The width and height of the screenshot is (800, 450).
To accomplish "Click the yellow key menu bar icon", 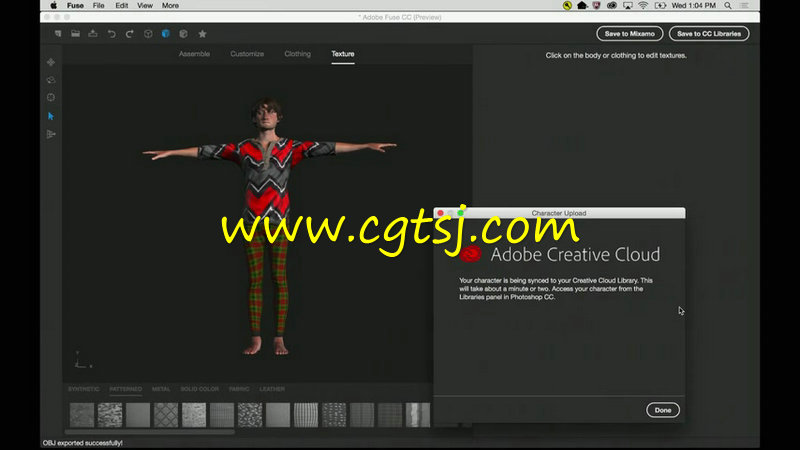I will pyautogui.click(x=567, y=6).
